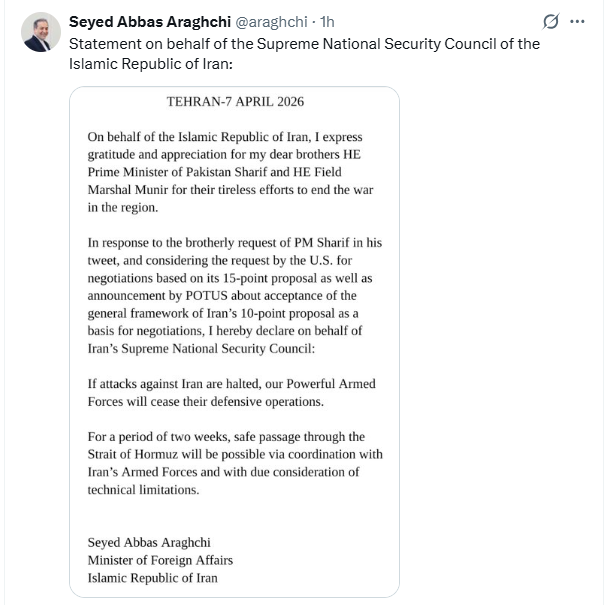
Task: Click the post text about the Security Council
Action: pyautogui.click(x=304, y=52)
